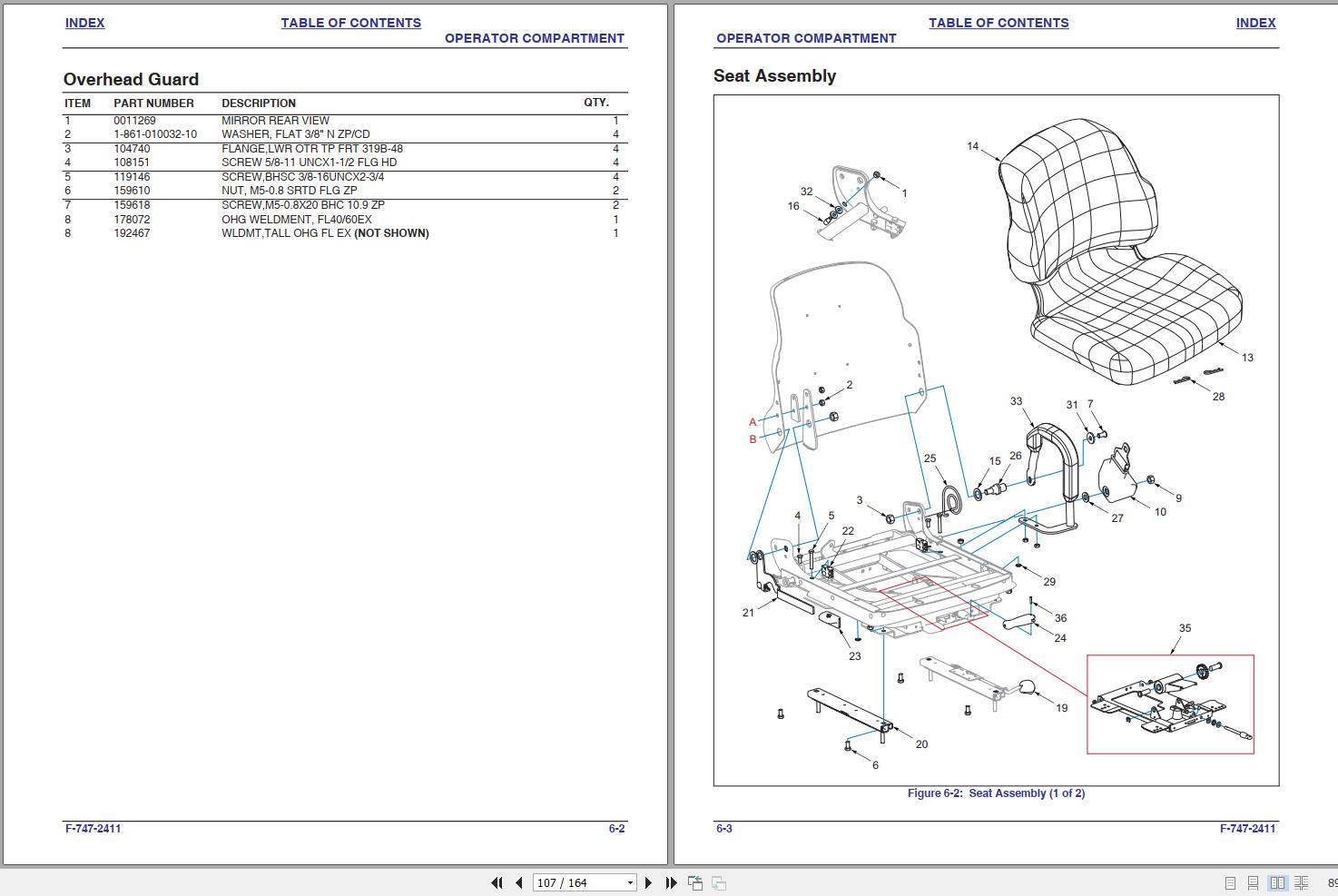Click description SCREW,BHSC 3/8-16UNCX2-3/4

(302, 177)
